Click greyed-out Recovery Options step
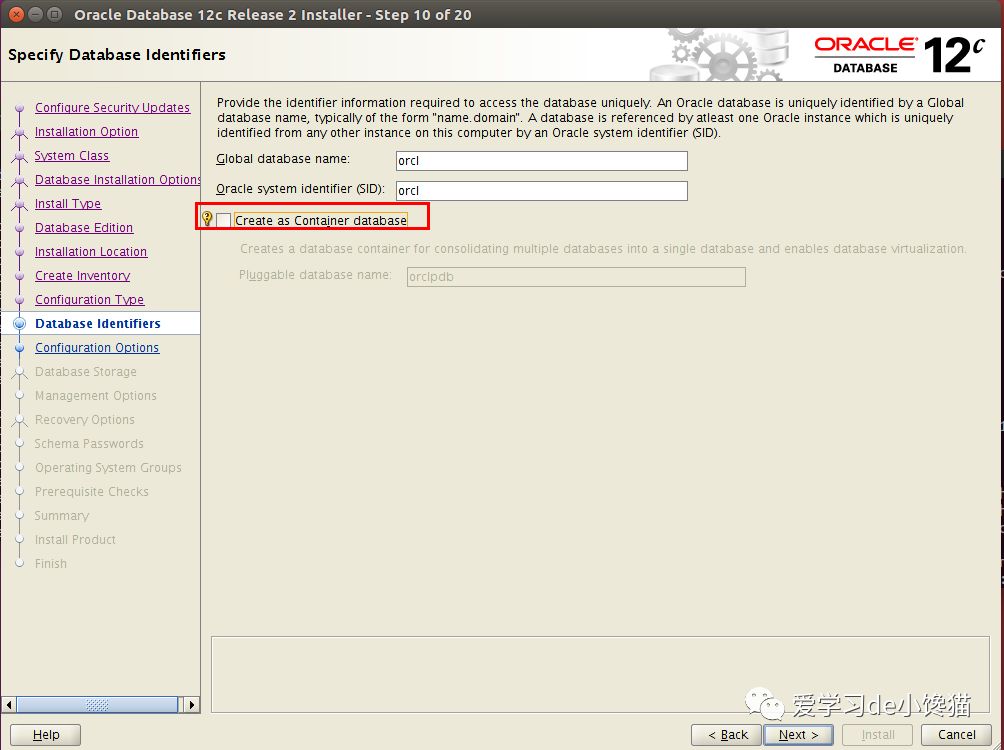This screenshot has height=750, width=1004. point(85,420)
